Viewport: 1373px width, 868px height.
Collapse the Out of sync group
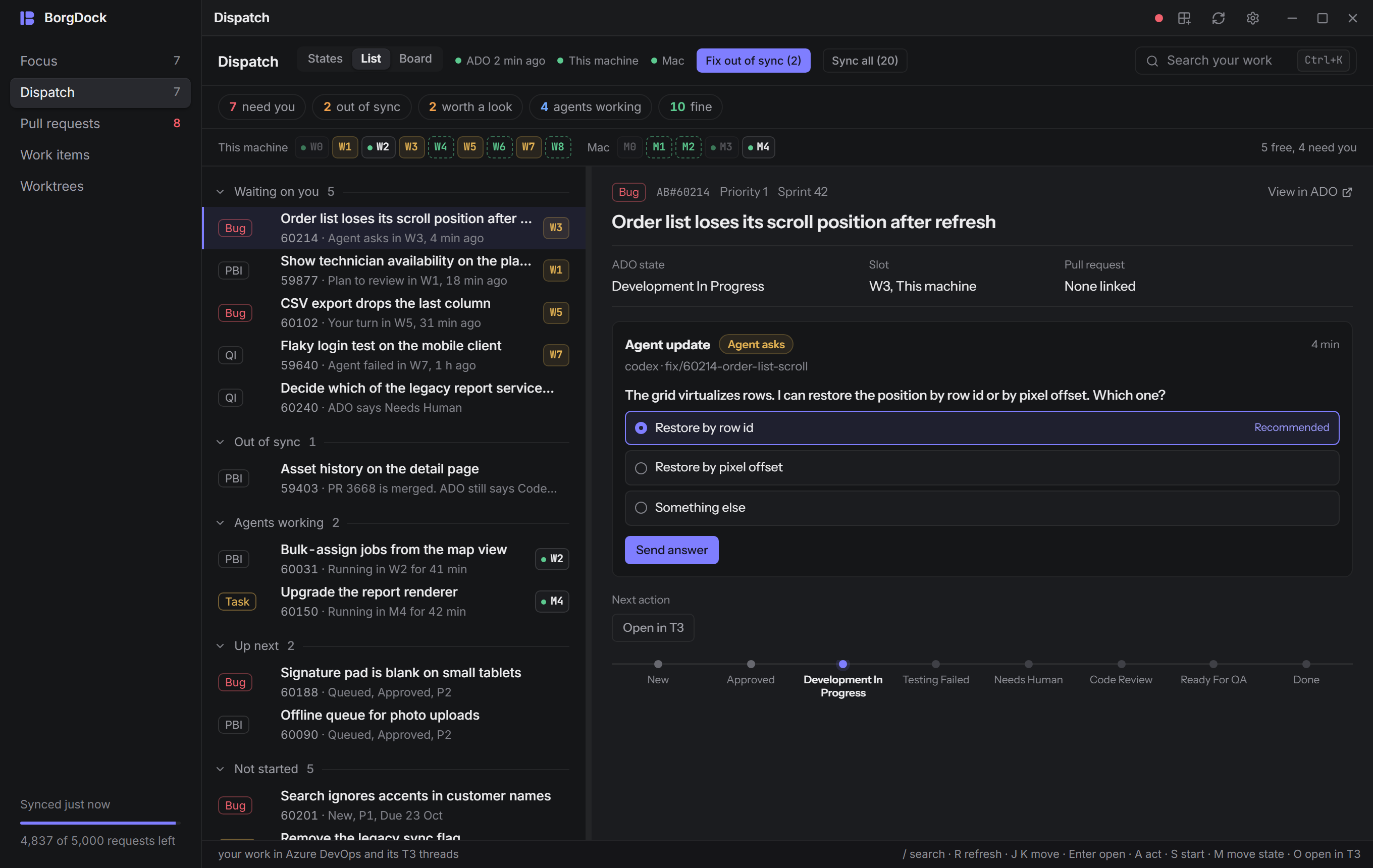220,442
